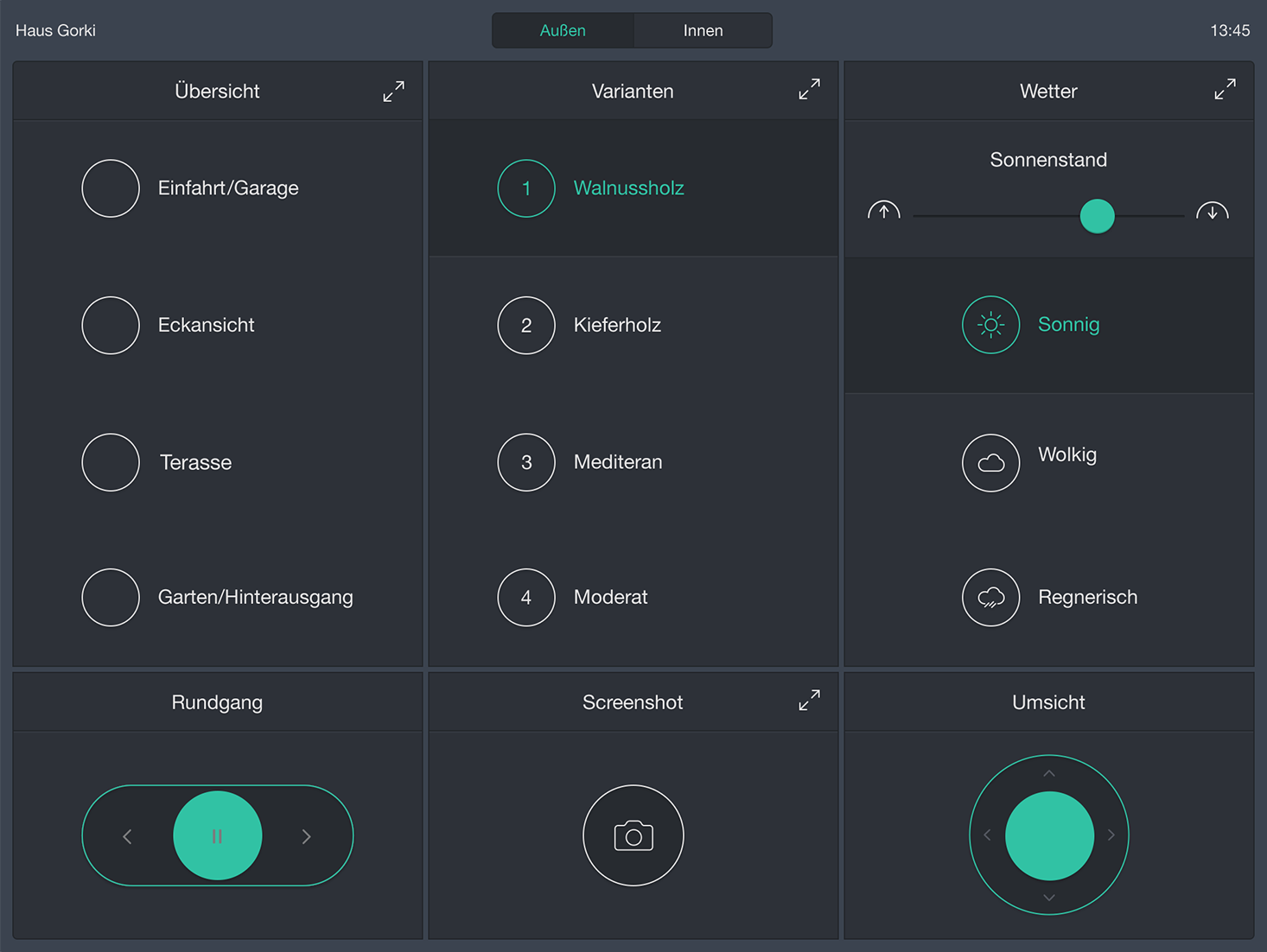This screenshot has height=952, width=1267.
Task: Click the sunset arrow-down icon
Action: coord(1212,213)
